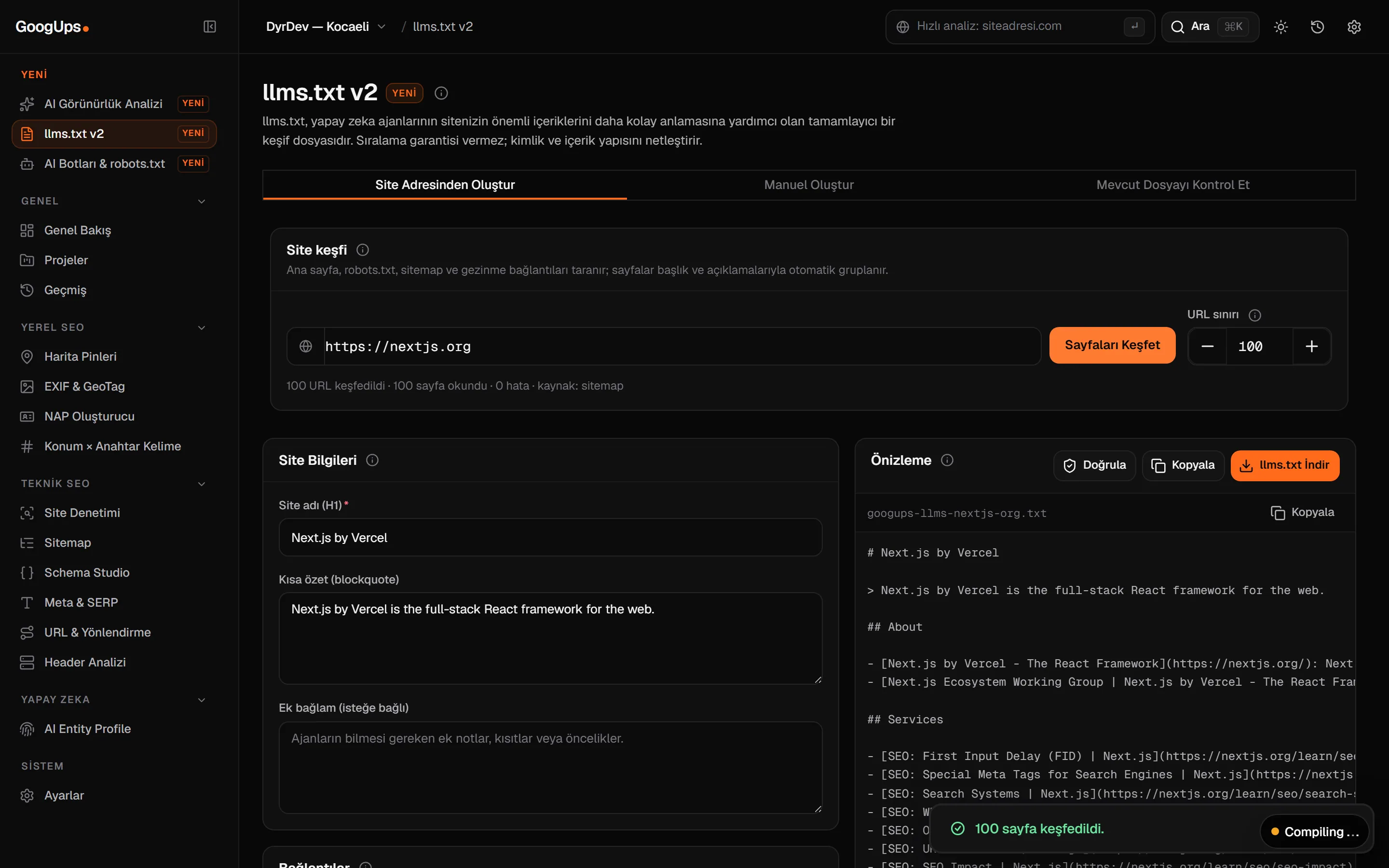This screenshot has height=868, width=1389.
Task: Open Sitemap in the sidebar
Action: tap(114, 542)
